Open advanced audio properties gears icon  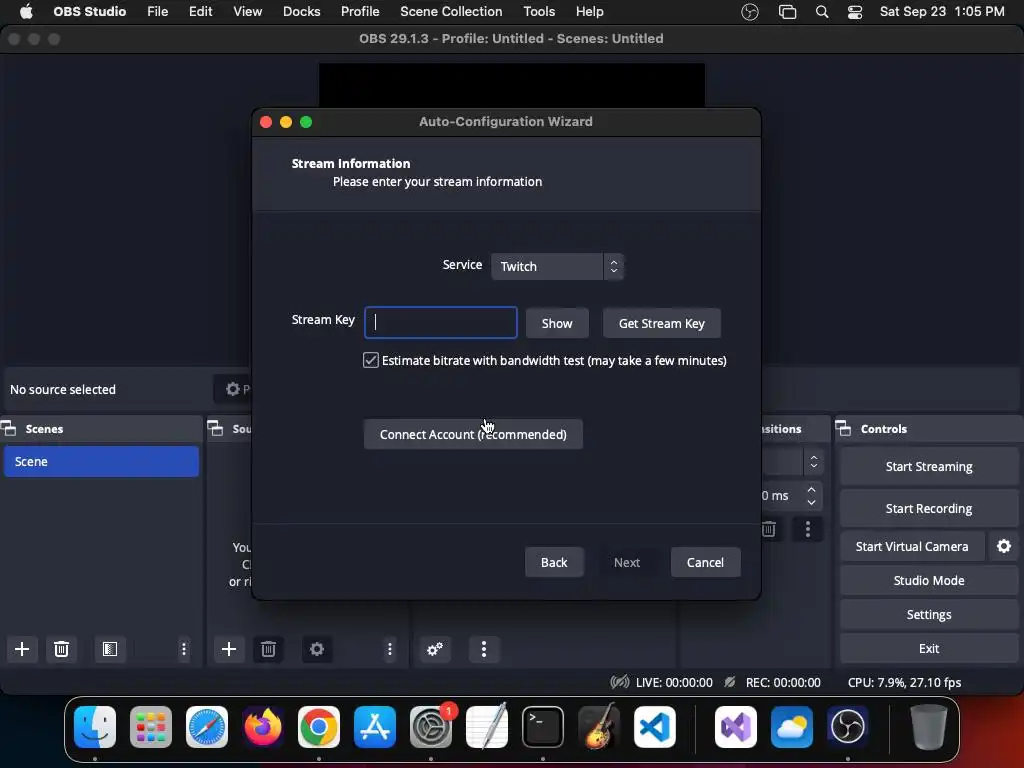pyautogui.click(x=435, y=649)
